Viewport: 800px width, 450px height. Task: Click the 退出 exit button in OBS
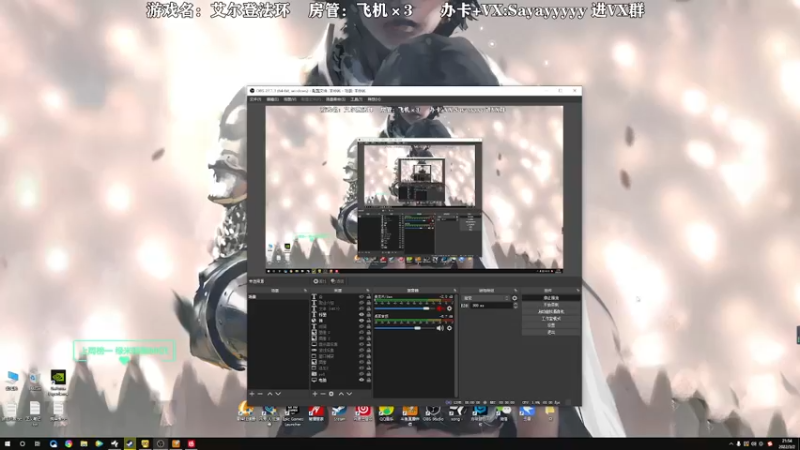pos(551,332)
